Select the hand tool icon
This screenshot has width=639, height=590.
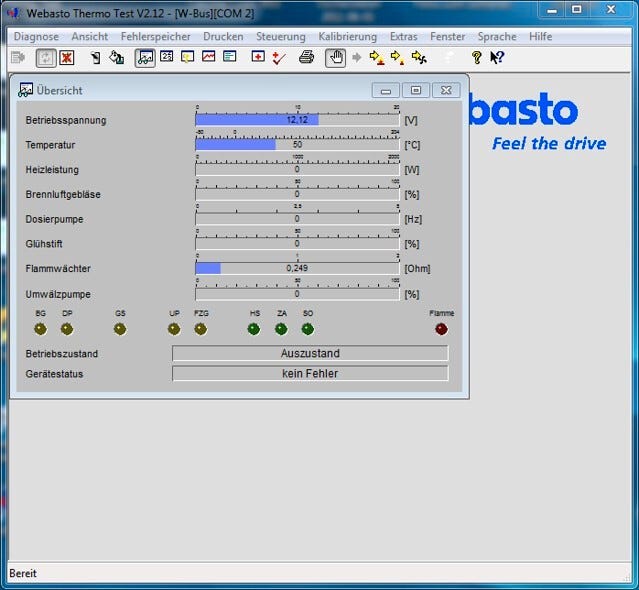click(x=335, y=58)
